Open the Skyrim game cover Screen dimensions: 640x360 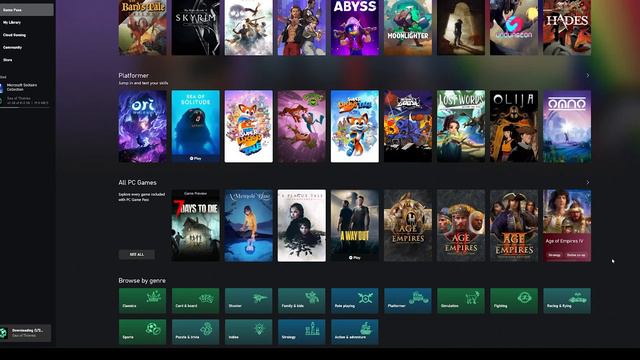coord(196,27)
